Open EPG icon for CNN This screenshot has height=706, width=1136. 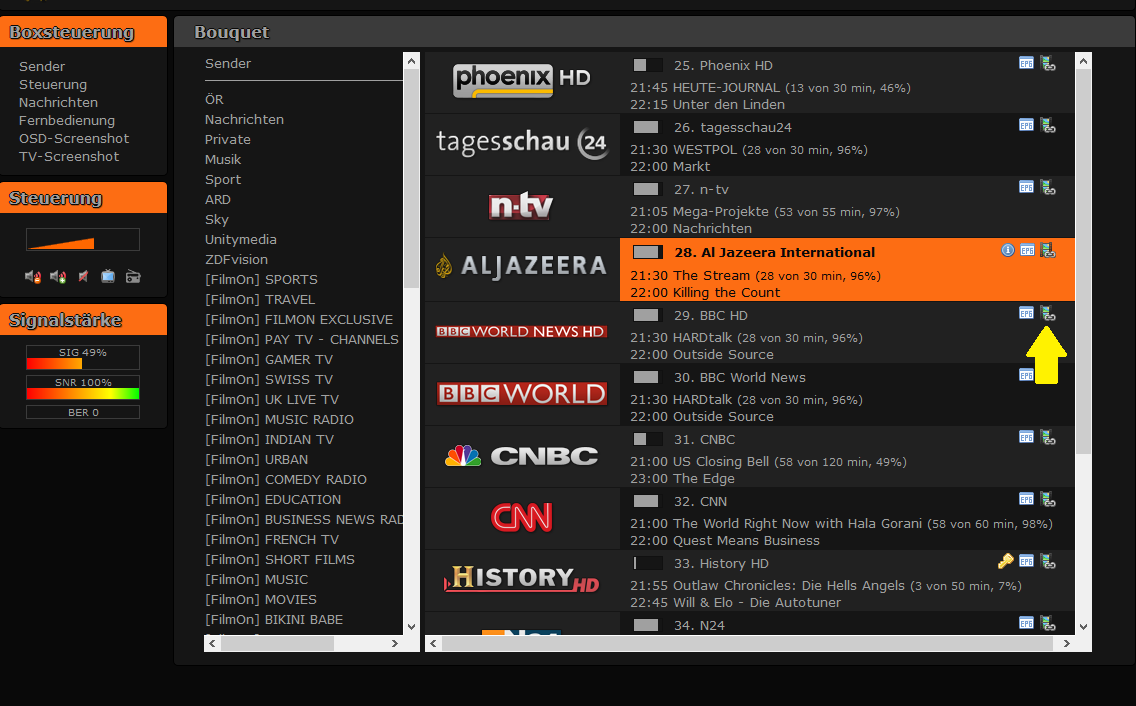tap(1026, 499)
